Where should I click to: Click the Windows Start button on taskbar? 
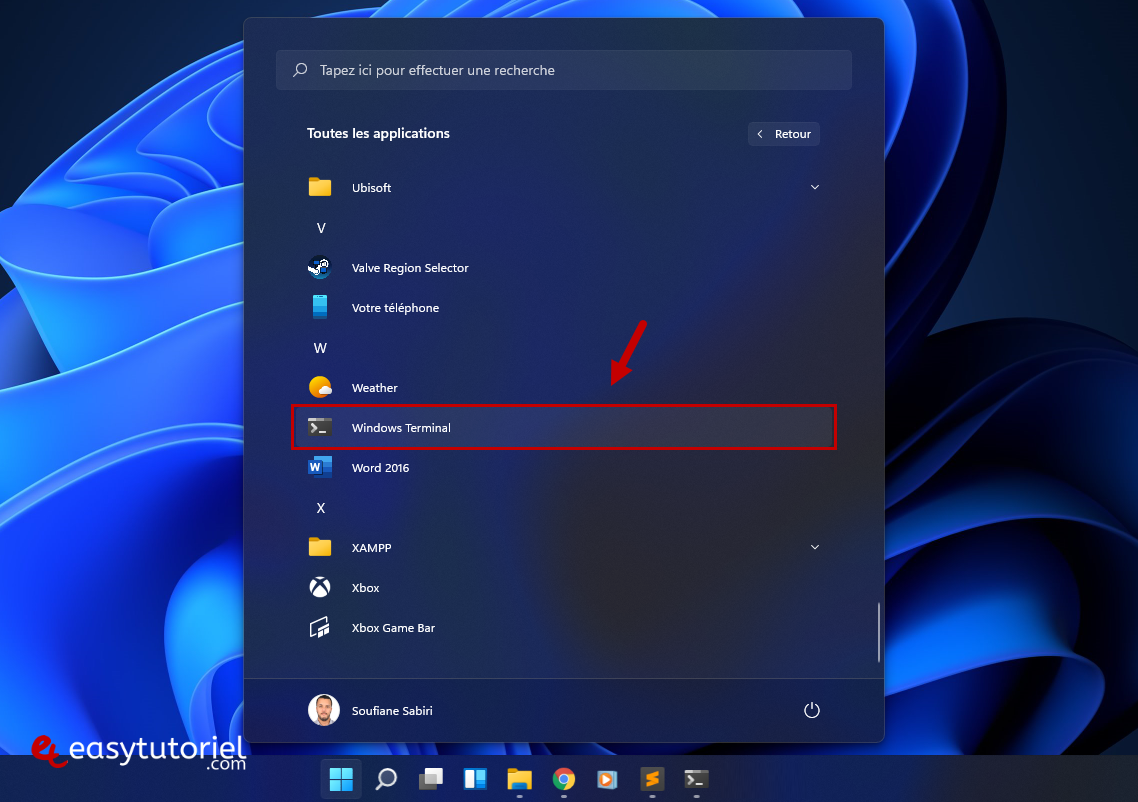[x=341, y=779]
